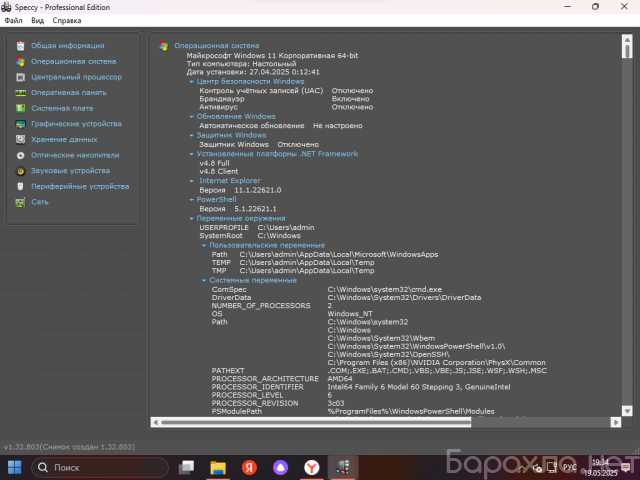Click the taskbar Поиск search box

100,467
